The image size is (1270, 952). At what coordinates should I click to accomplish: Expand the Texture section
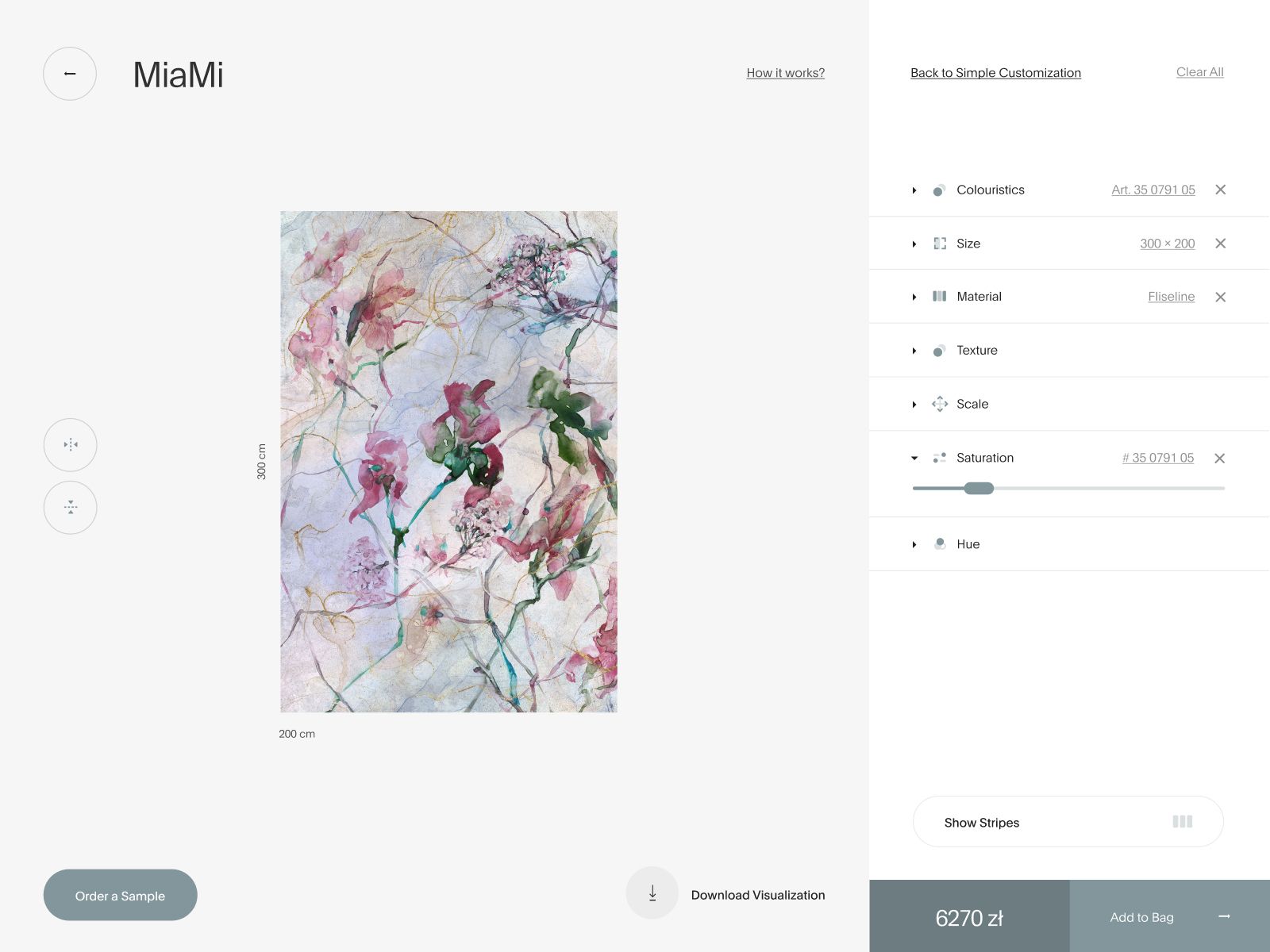(914, 351)
